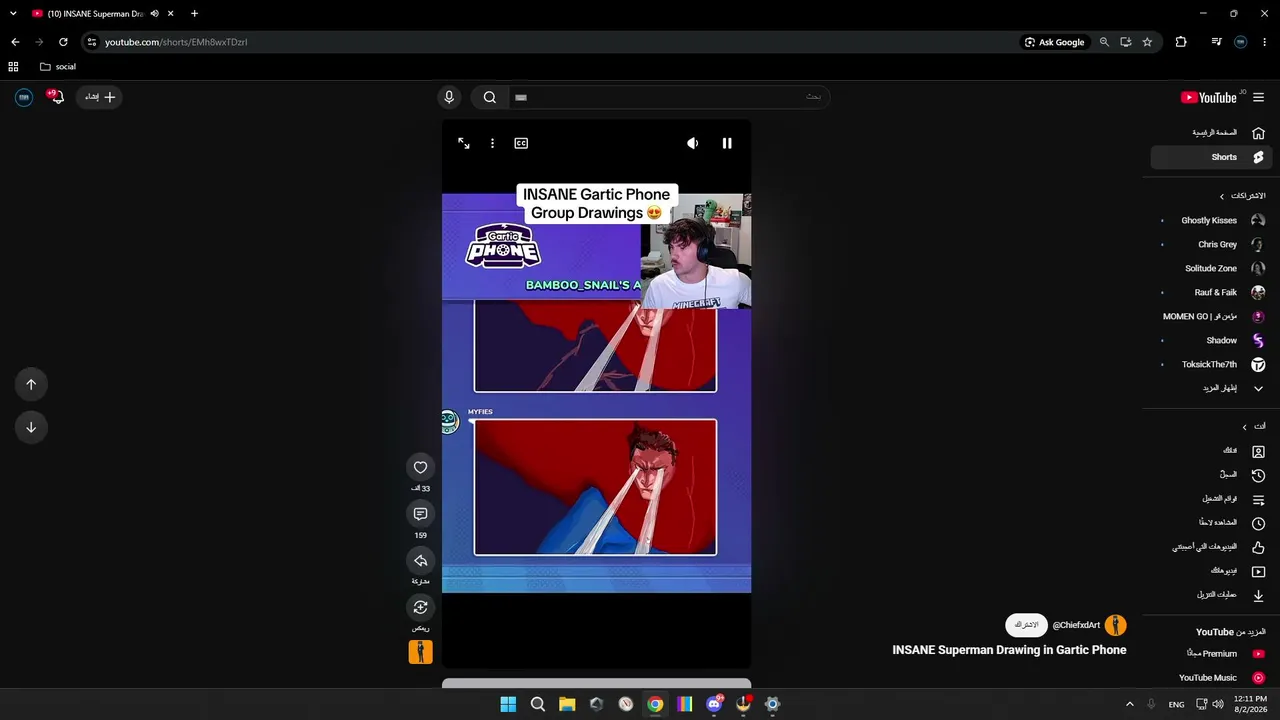Open the Rauf & Faik channel
Viewport: 1280px width, 720px height.
point(1210,292)
